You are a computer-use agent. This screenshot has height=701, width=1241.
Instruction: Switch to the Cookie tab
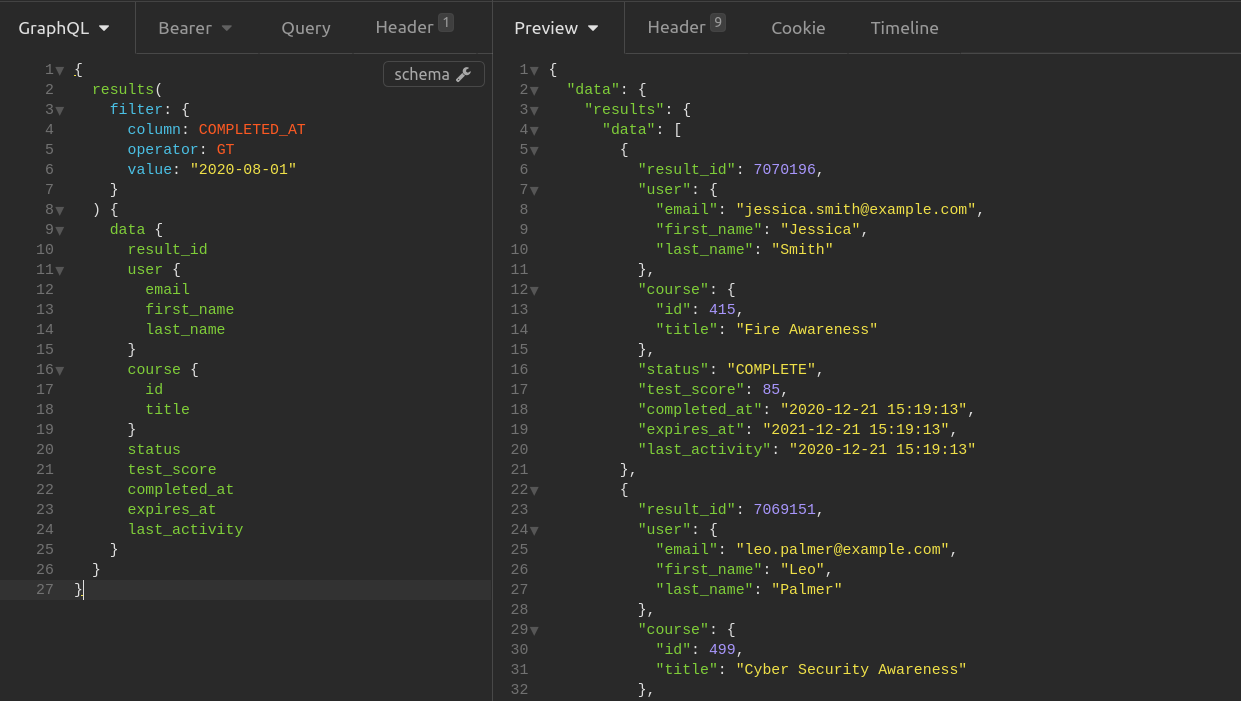(798, 28)
